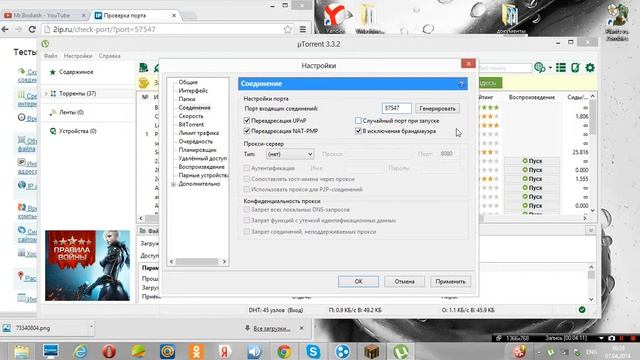Click torrent list vertical scrollbar down arrow
This screenshot has width=640, height=360.
click(x=593, y=211)
